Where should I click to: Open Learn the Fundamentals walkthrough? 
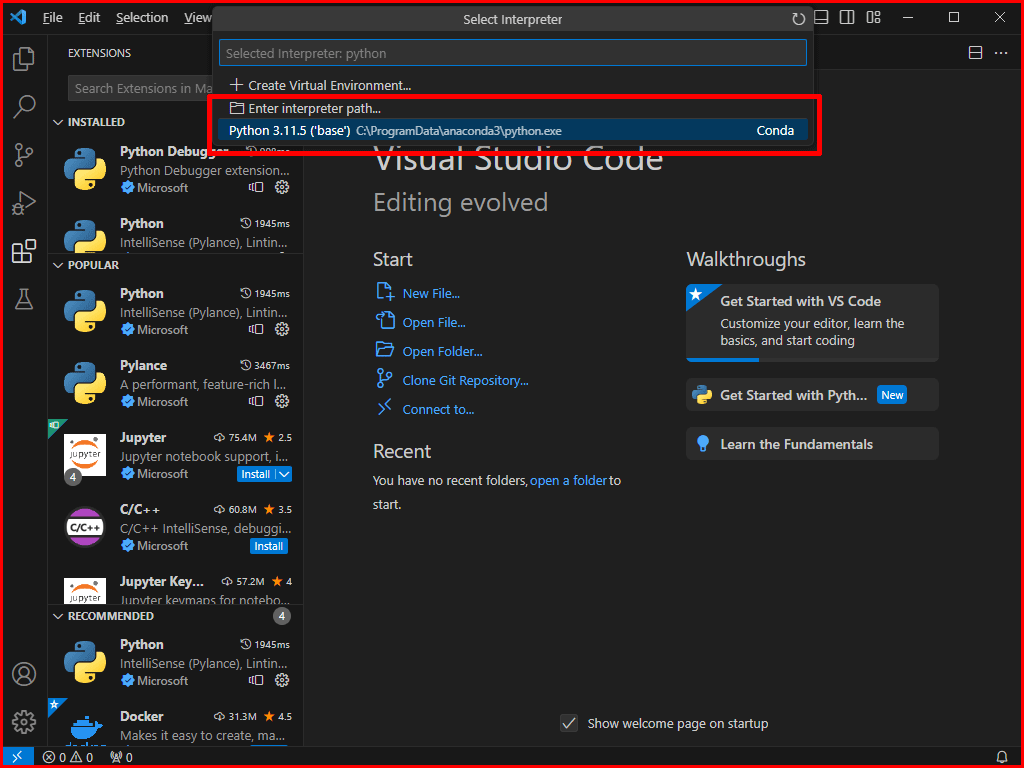tap(812, 444)
